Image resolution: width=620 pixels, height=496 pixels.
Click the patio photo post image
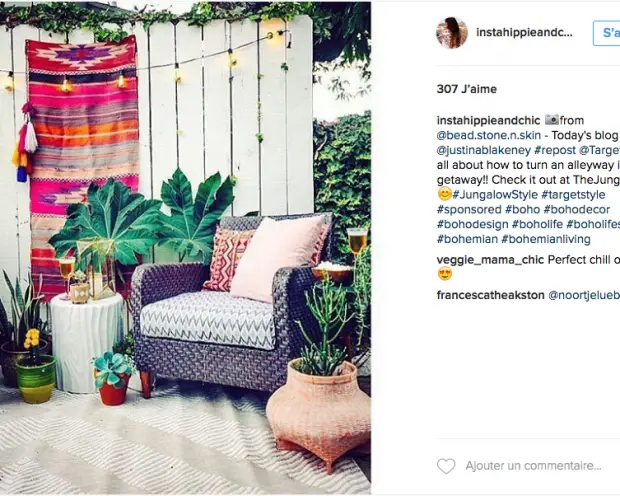(185, 248)
